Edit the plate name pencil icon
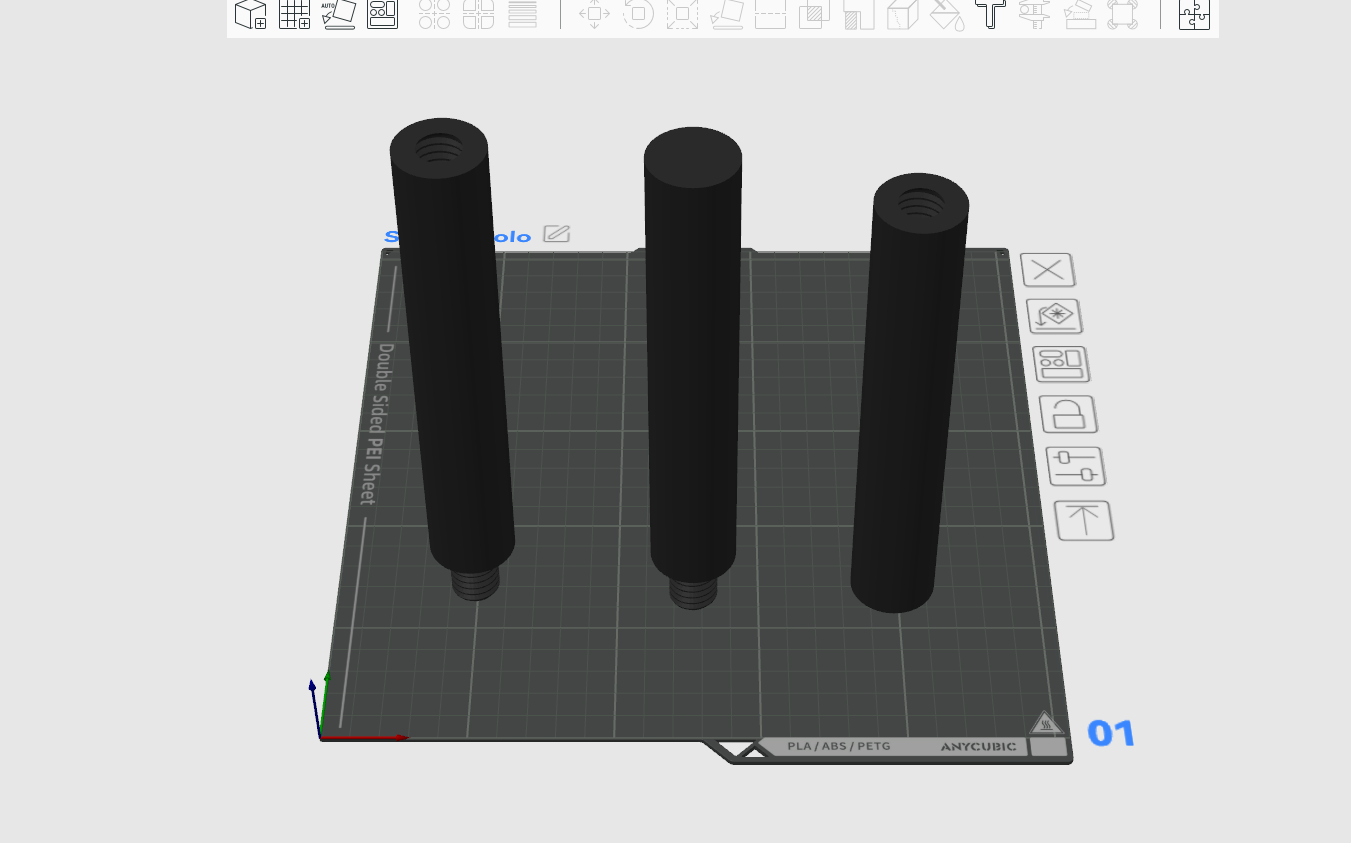Viewport: 1351px width, 843px height. pyautogui.click(x=557, y=234)
